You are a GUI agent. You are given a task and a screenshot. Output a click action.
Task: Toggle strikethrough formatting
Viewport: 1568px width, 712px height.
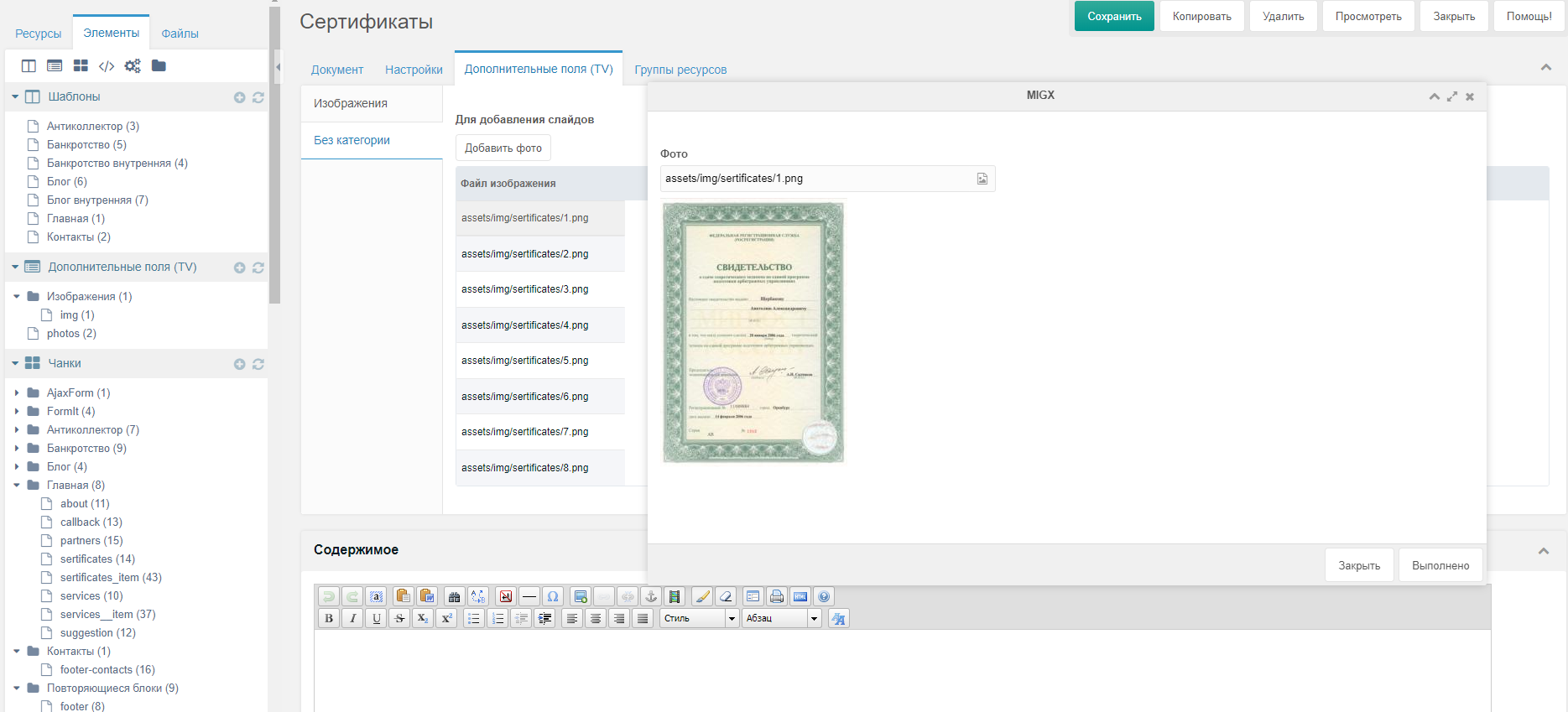399,618
